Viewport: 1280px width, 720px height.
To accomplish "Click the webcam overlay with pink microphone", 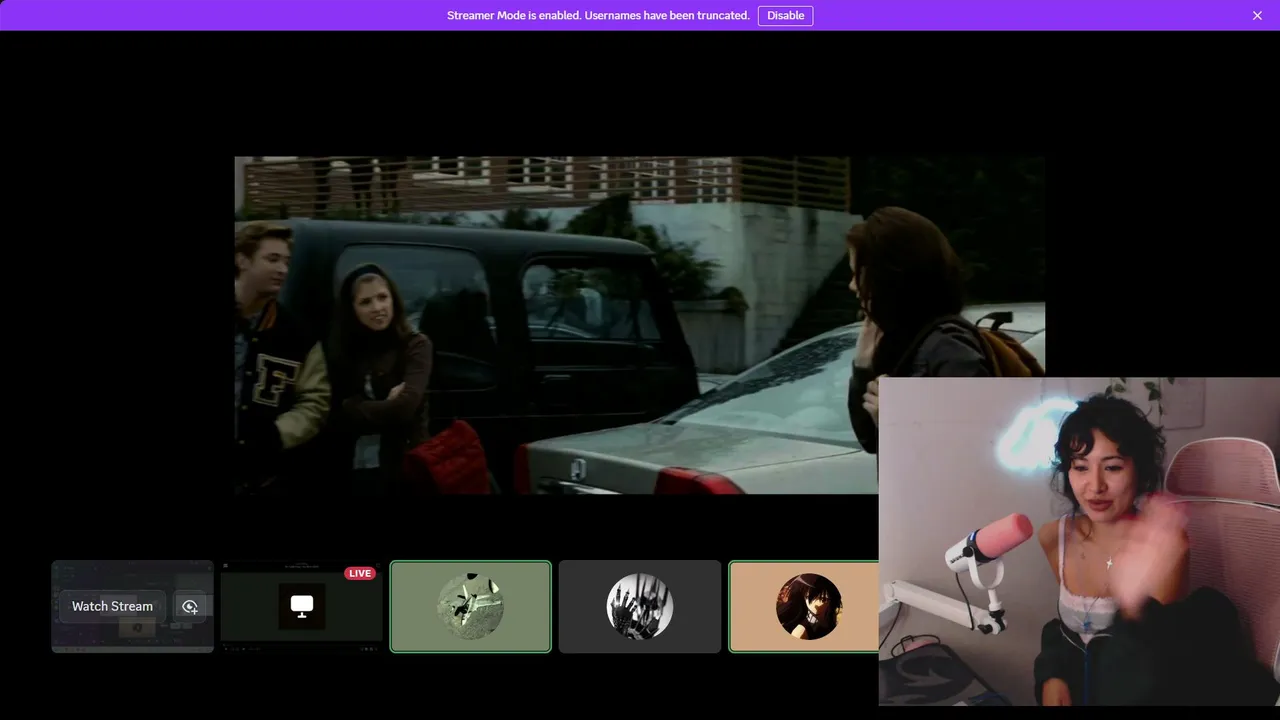I will pyautogui.click(x=1079, y=541).
